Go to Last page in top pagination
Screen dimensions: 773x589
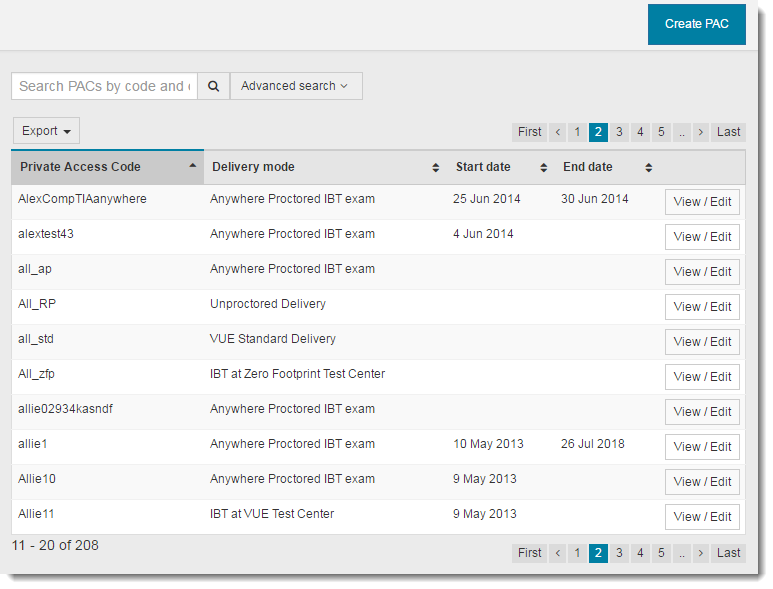point(728,132)
